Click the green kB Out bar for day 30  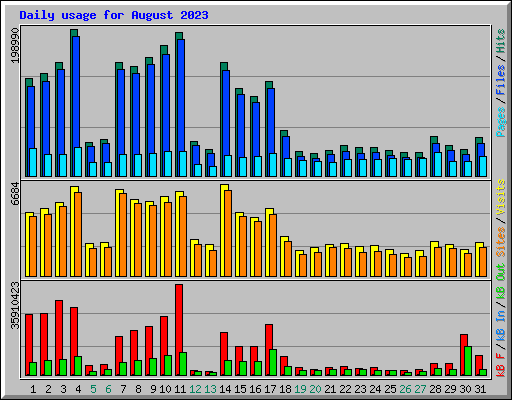(468, 361)
